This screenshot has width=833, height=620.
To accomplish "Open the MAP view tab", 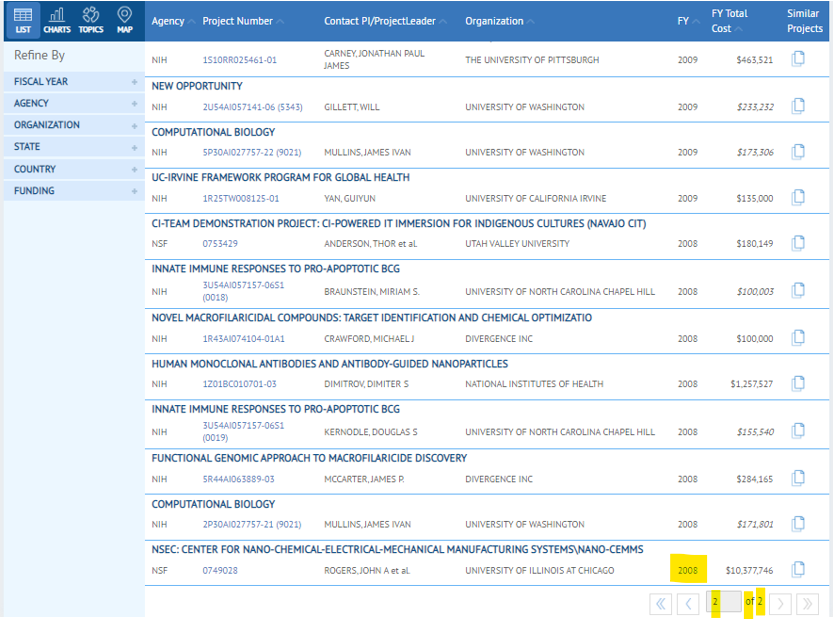I will tap(125, 21).
